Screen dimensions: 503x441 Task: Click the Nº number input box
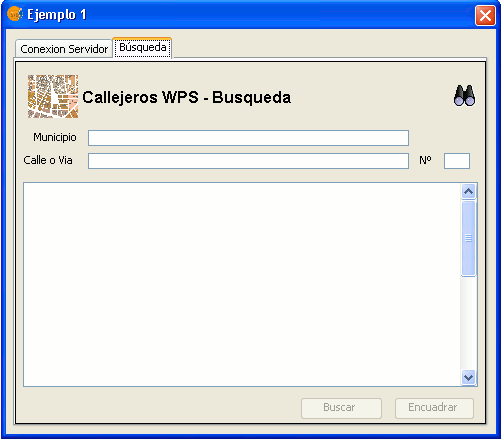[457, 161]
